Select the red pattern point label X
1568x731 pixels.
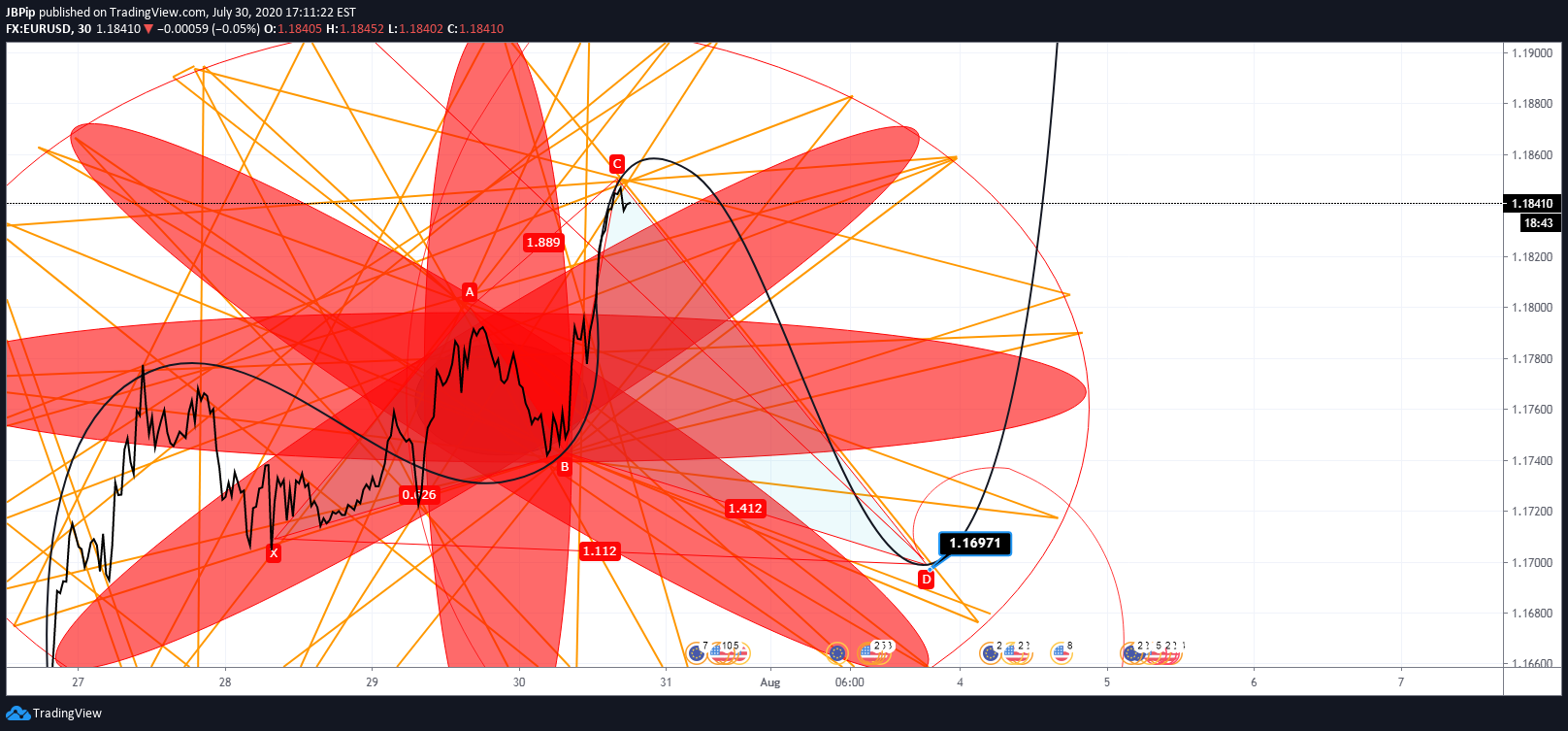274,553
